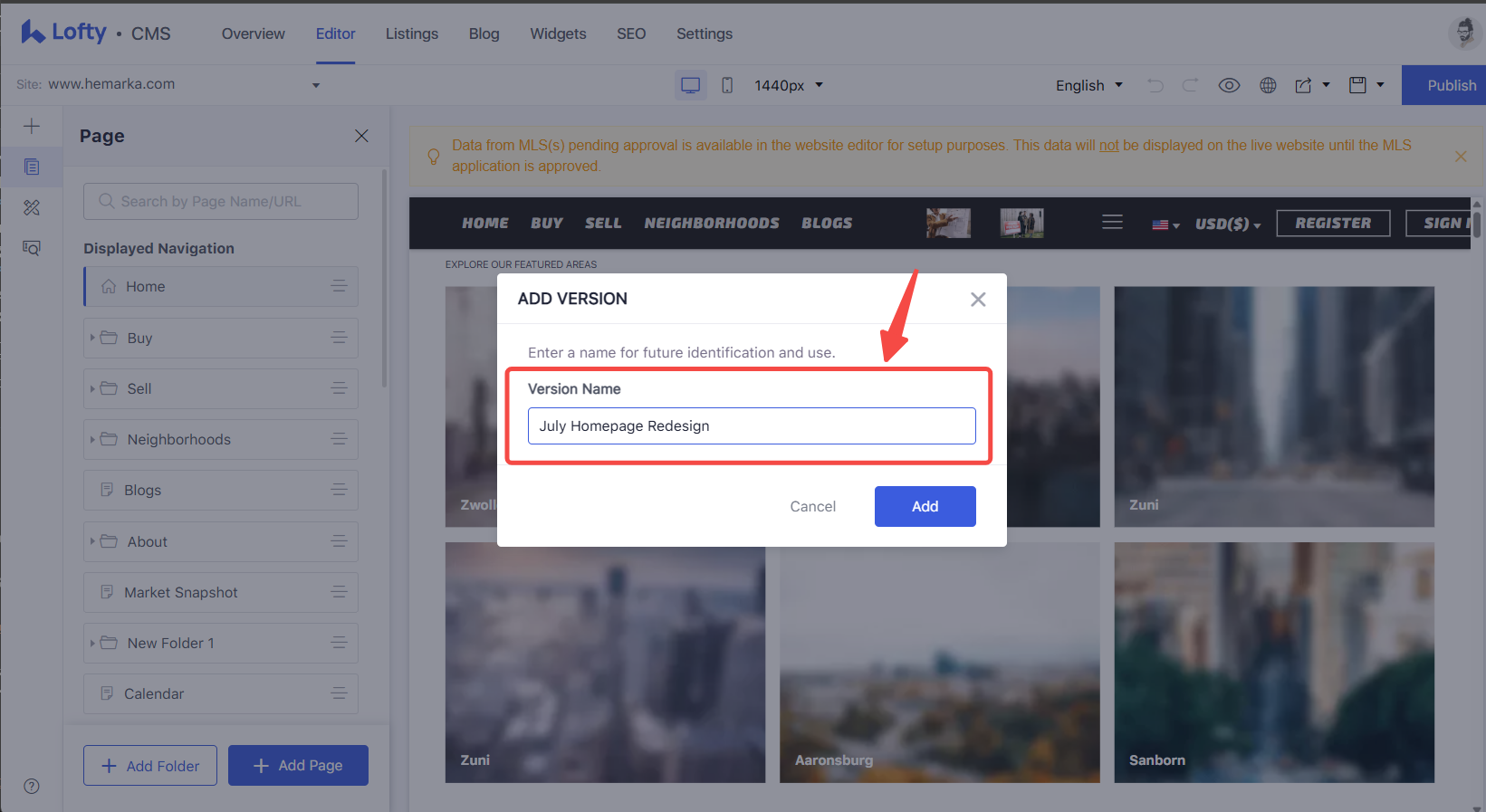Click the REGISTER button in site header
The height and width of the screenshot is (812, 1486).
pyautogui.click(x=1333, y=223)
